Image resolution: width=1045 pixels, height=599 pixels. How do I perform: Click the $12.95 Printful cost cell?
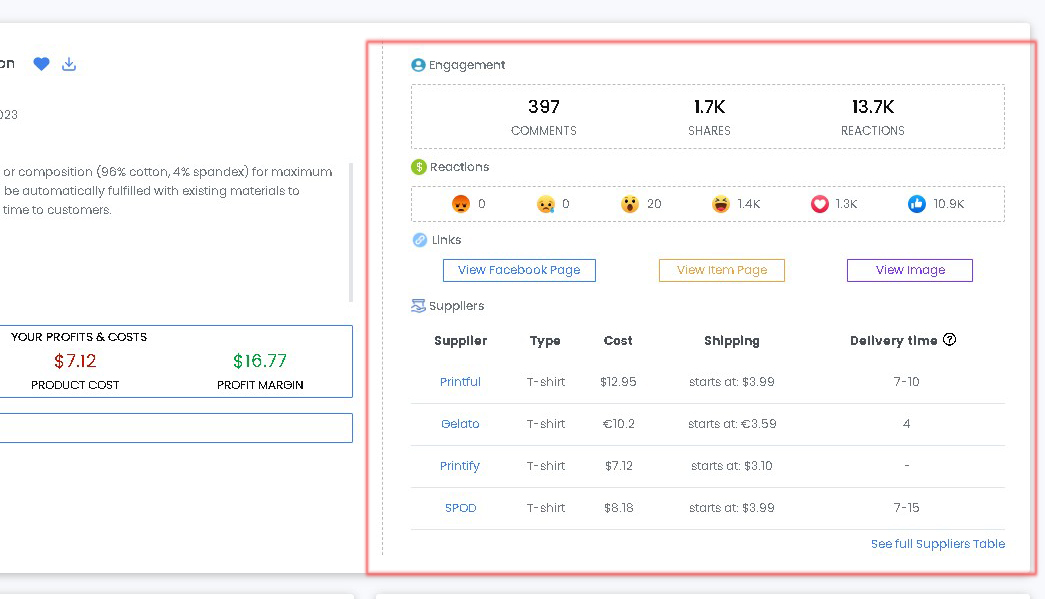618,382
